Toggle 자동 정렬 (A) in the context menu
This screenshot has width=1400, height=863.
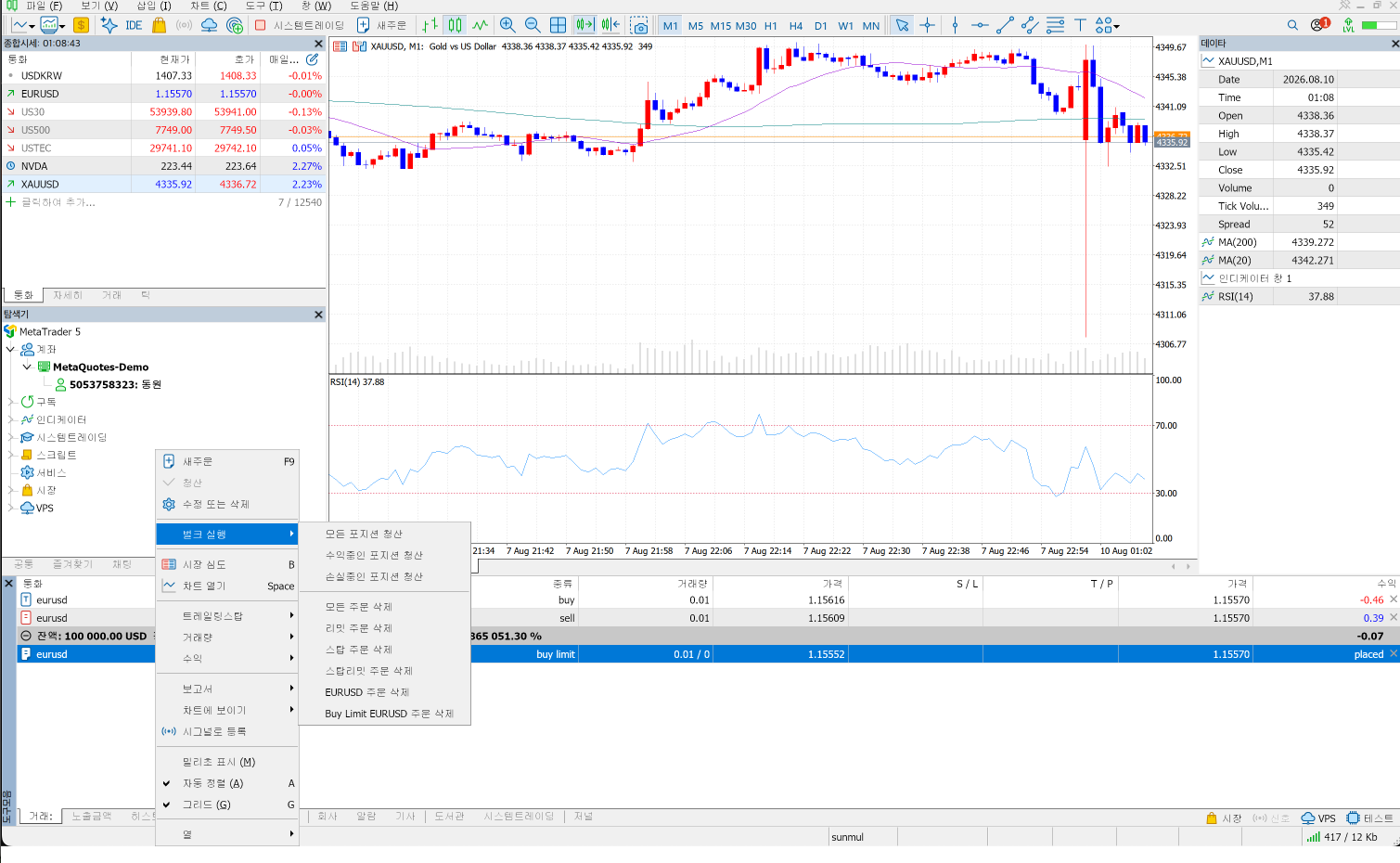coord(227,783)
